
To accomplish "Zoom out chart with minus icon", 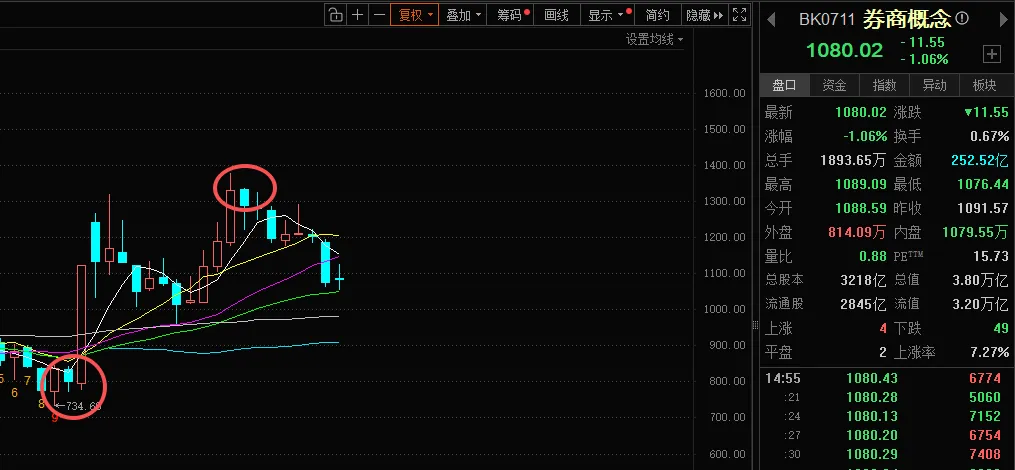I will [x=379, y=15].
